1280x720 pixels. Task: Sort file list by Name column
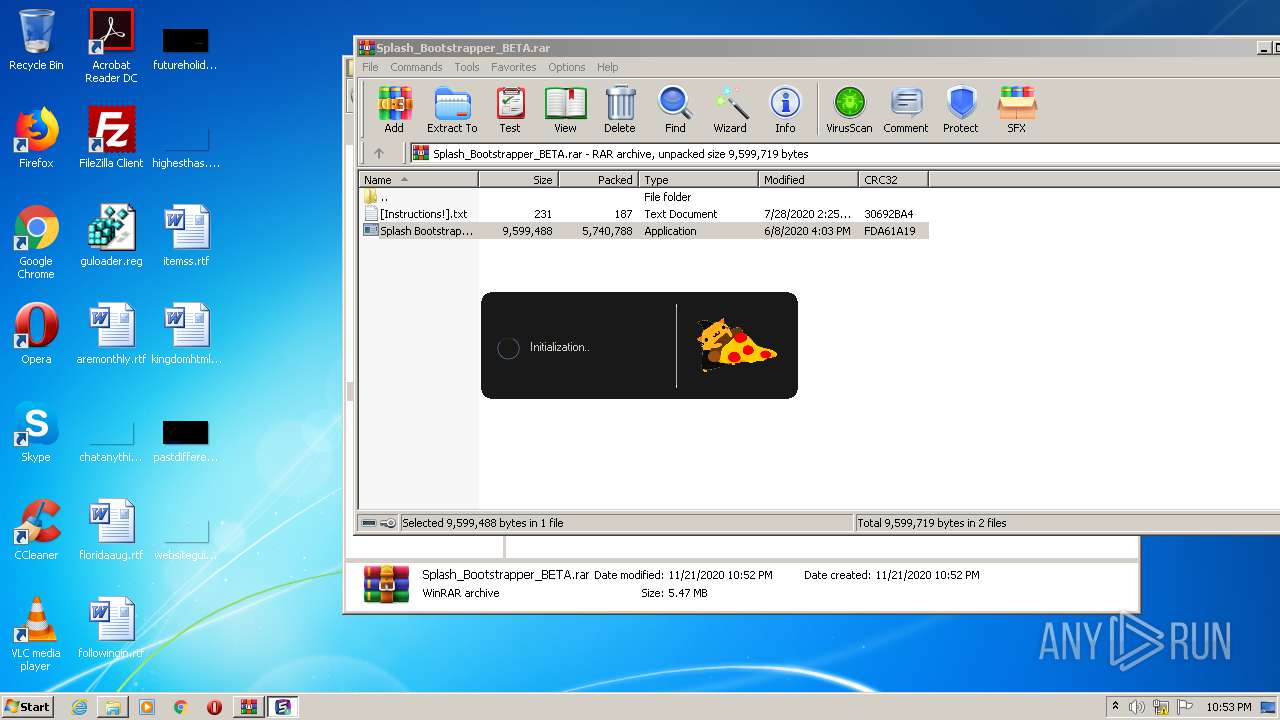coord(418,180)
